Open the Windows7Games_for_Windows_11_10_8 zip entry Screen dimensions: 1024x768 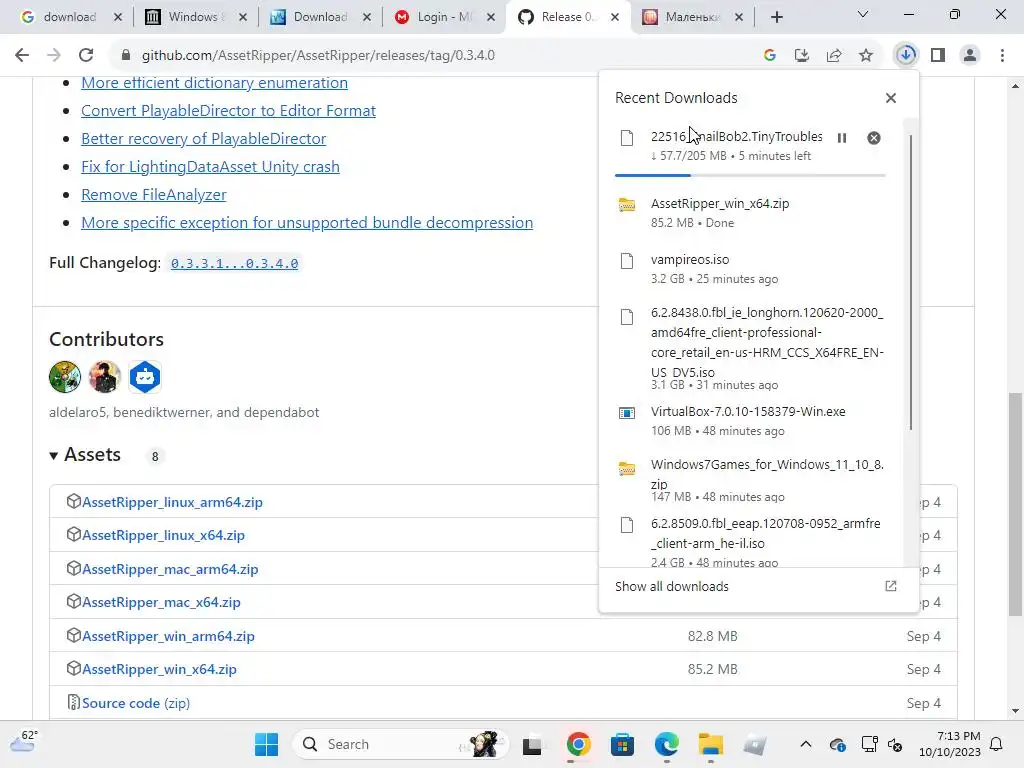[x=751, y=480]
